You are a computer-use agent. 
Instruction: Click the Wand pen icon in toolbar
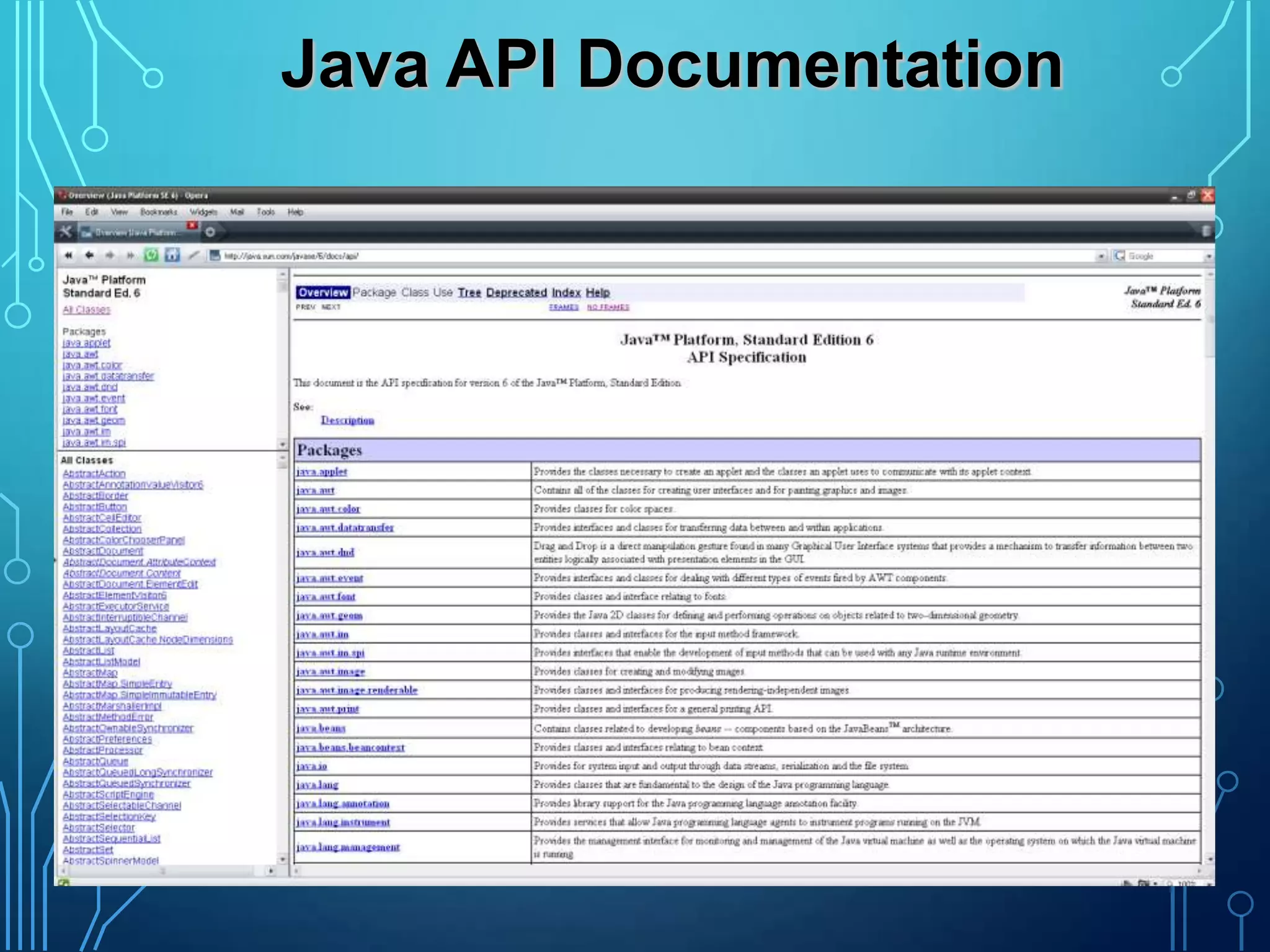coord(194,255)
